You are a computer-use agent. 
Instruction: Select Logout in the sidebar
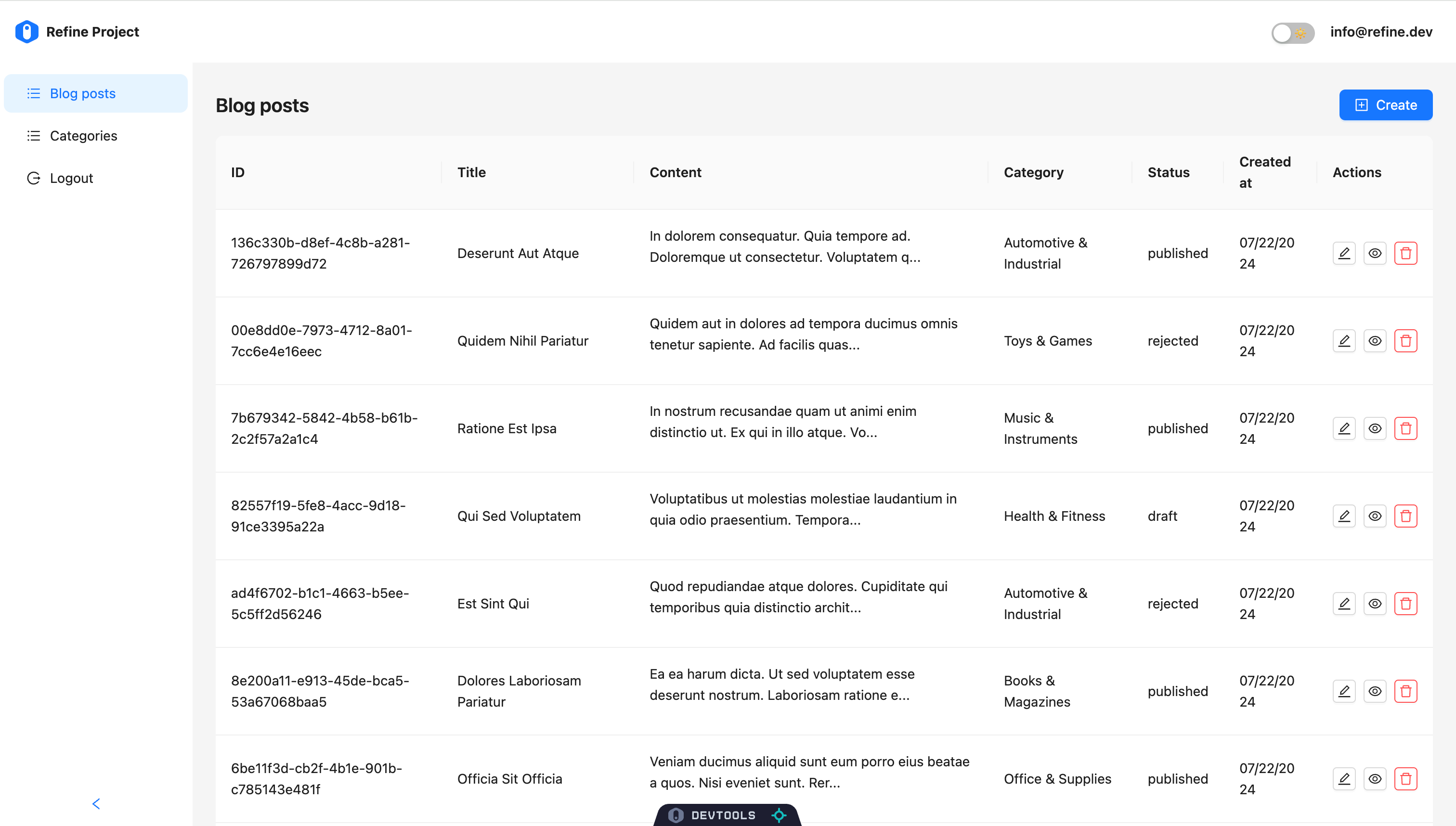pos(95,178)
